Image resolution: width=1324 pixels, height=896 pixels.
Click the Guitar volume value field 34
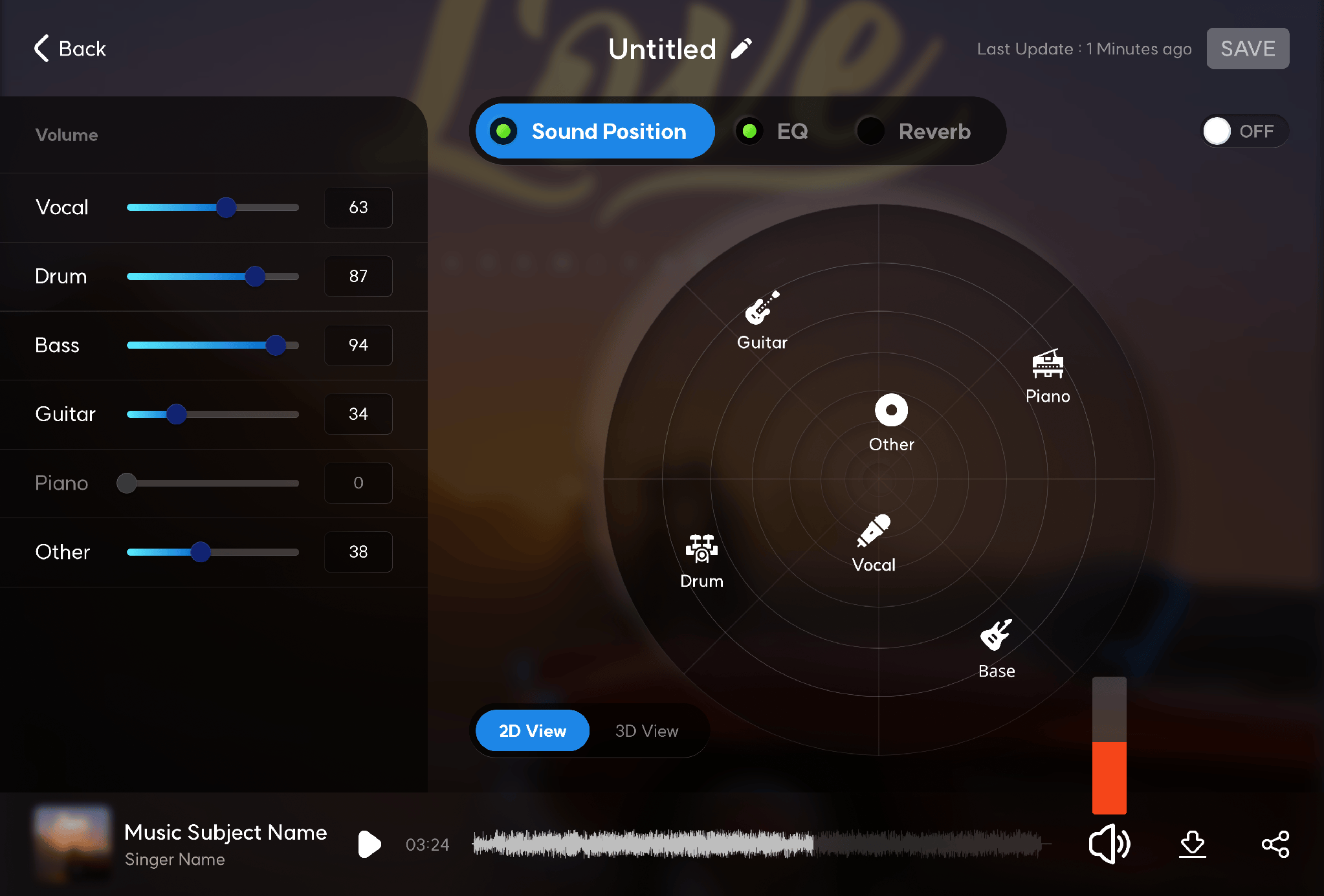point(358,414)
